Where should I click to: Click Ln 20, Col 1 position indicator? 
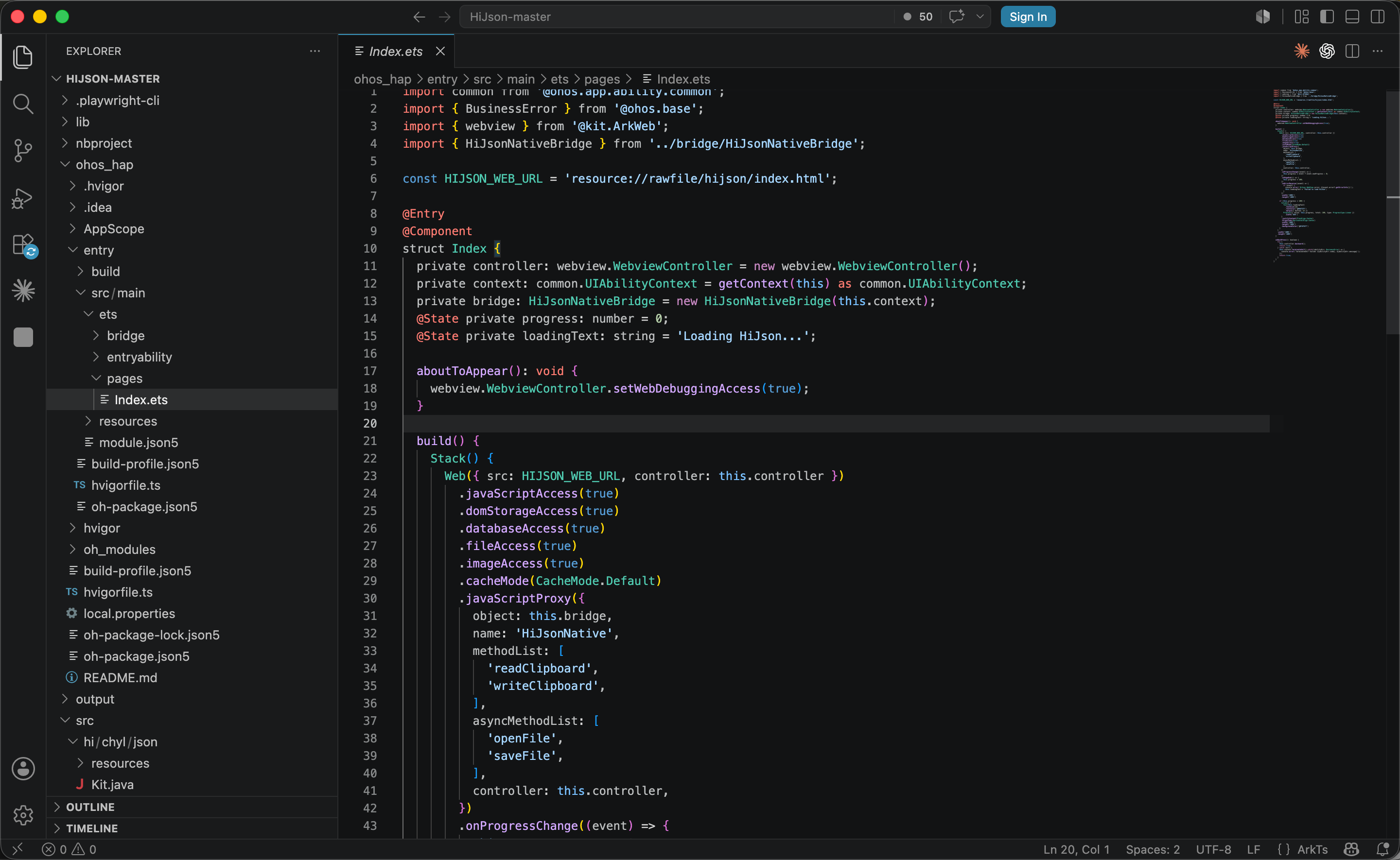pos(1076,849)
